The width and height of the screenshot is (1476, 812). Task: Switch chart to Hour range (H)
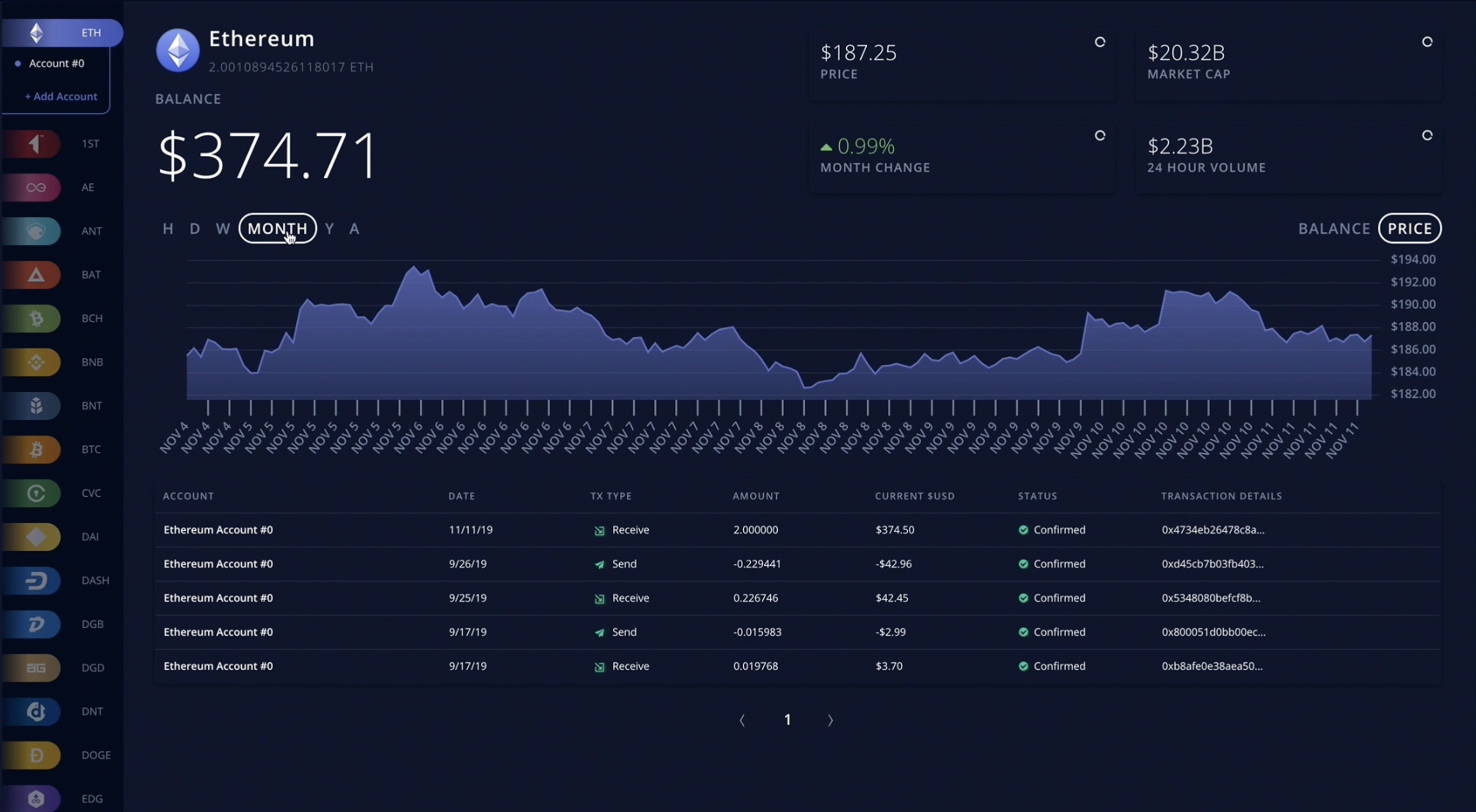(x=168, y=228)
